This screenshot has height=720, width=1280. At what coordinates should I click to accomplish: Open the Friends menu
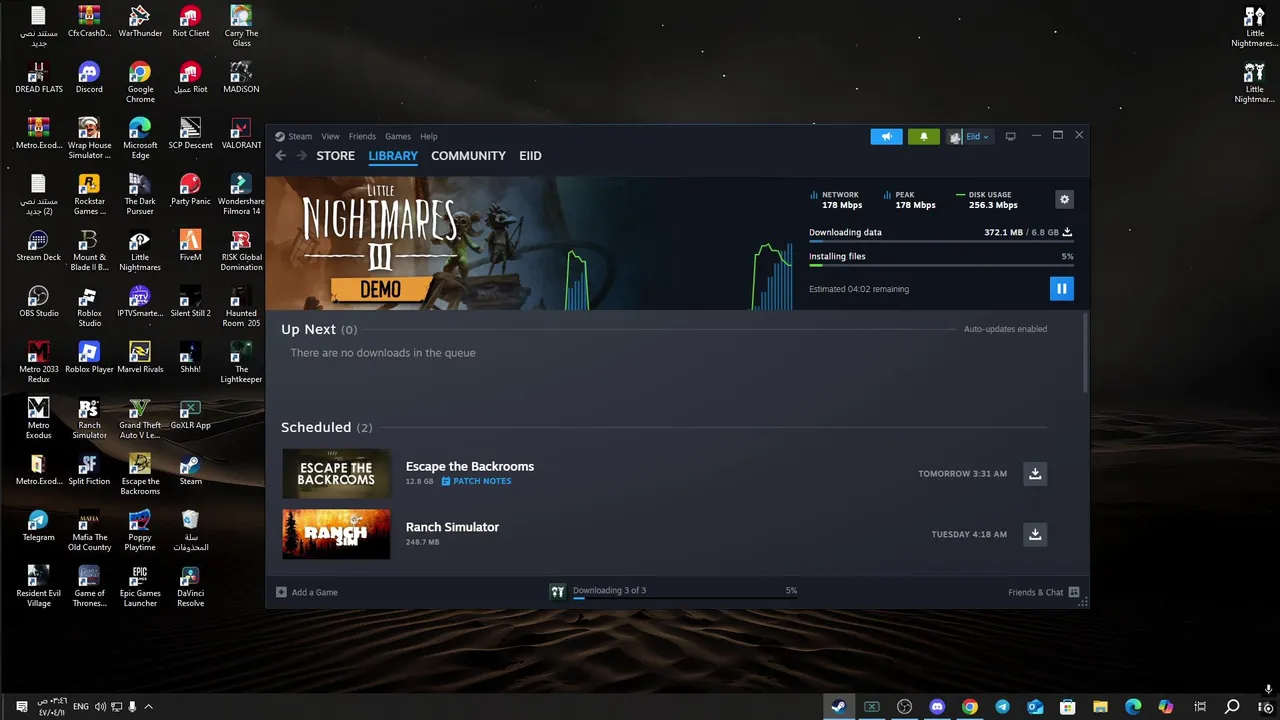[x=362, y=136]
